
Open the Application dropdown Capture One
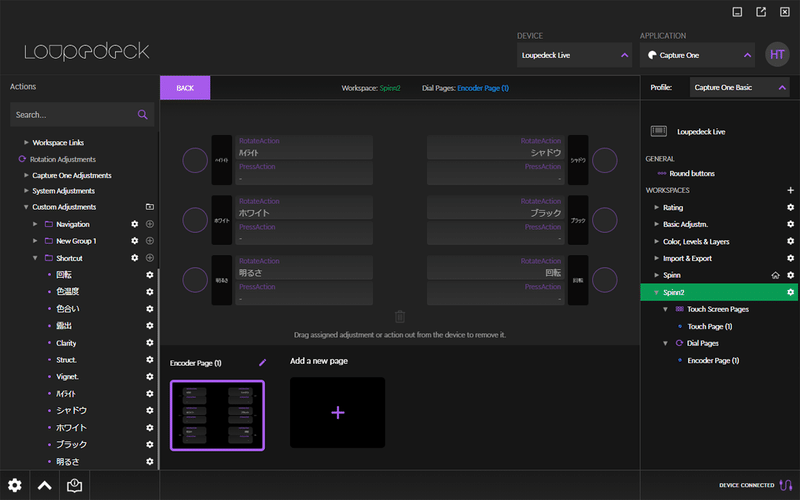[697, 55]
